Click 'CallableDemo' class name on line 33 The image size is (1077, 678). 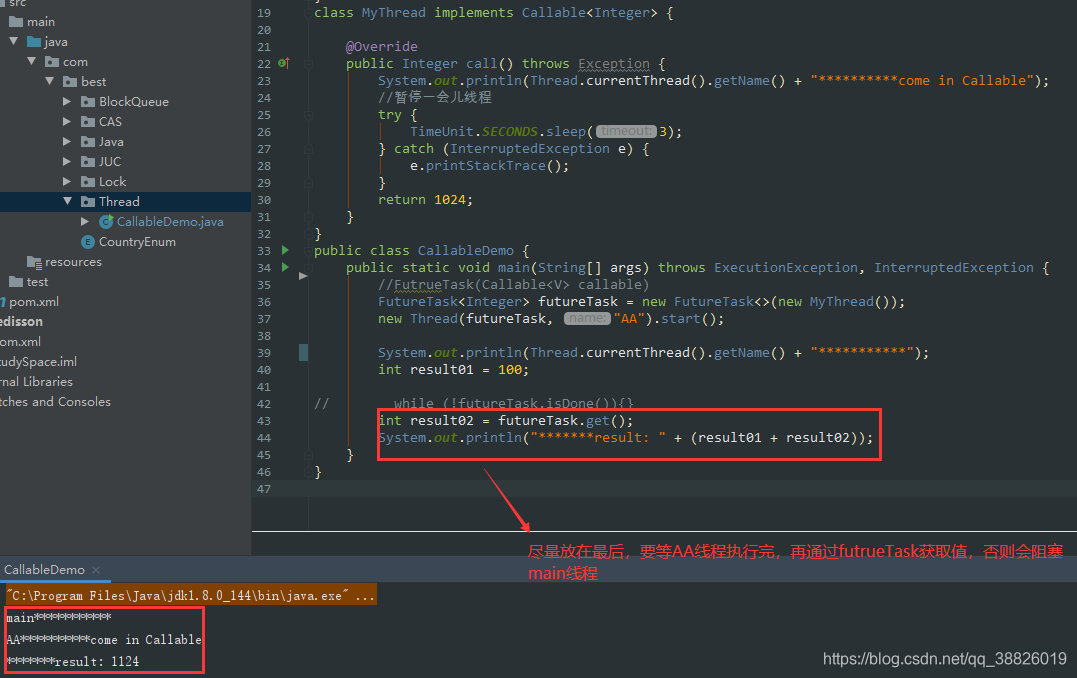pos(465,250)
